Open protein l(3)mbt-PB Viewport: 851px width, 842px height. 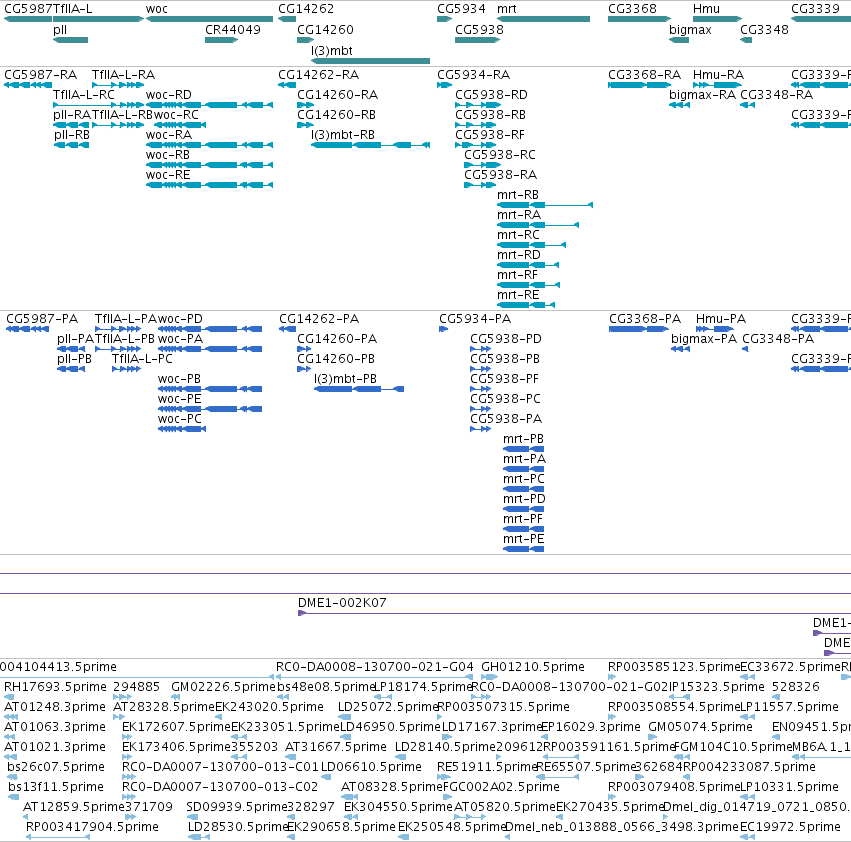point(359,389)
